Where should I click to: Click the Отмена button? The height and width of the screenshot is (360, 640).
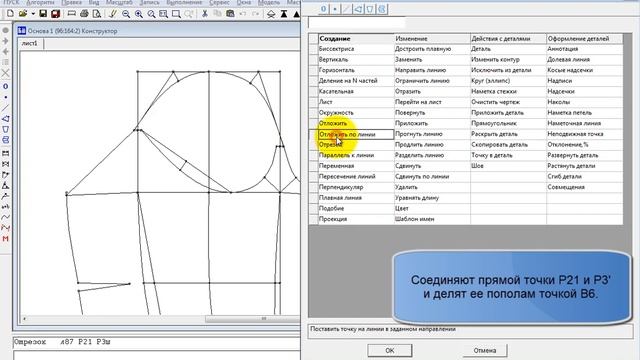click(x=484, y=350)
